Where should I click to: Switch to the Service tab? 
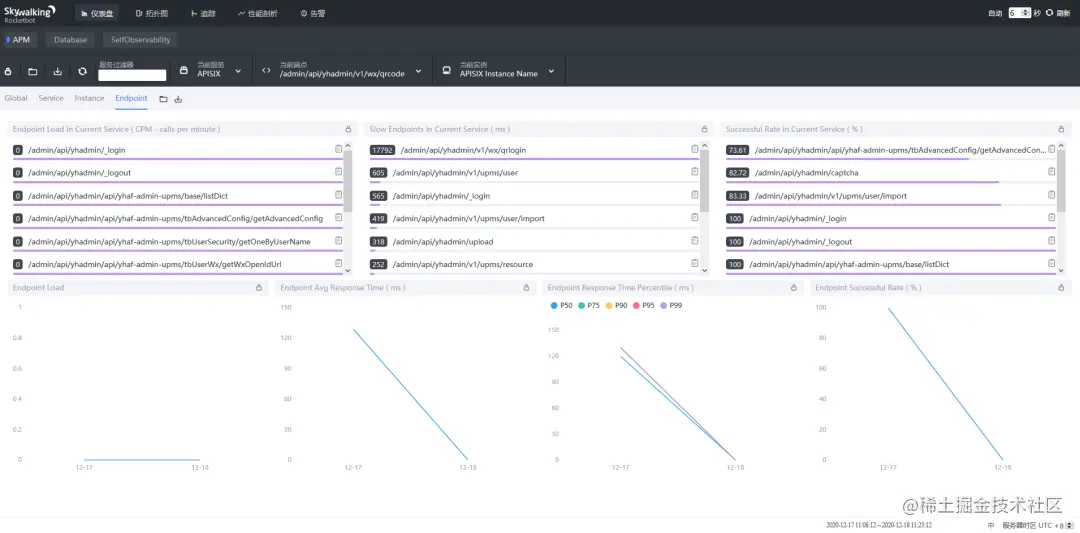click(x=51, y=98)
